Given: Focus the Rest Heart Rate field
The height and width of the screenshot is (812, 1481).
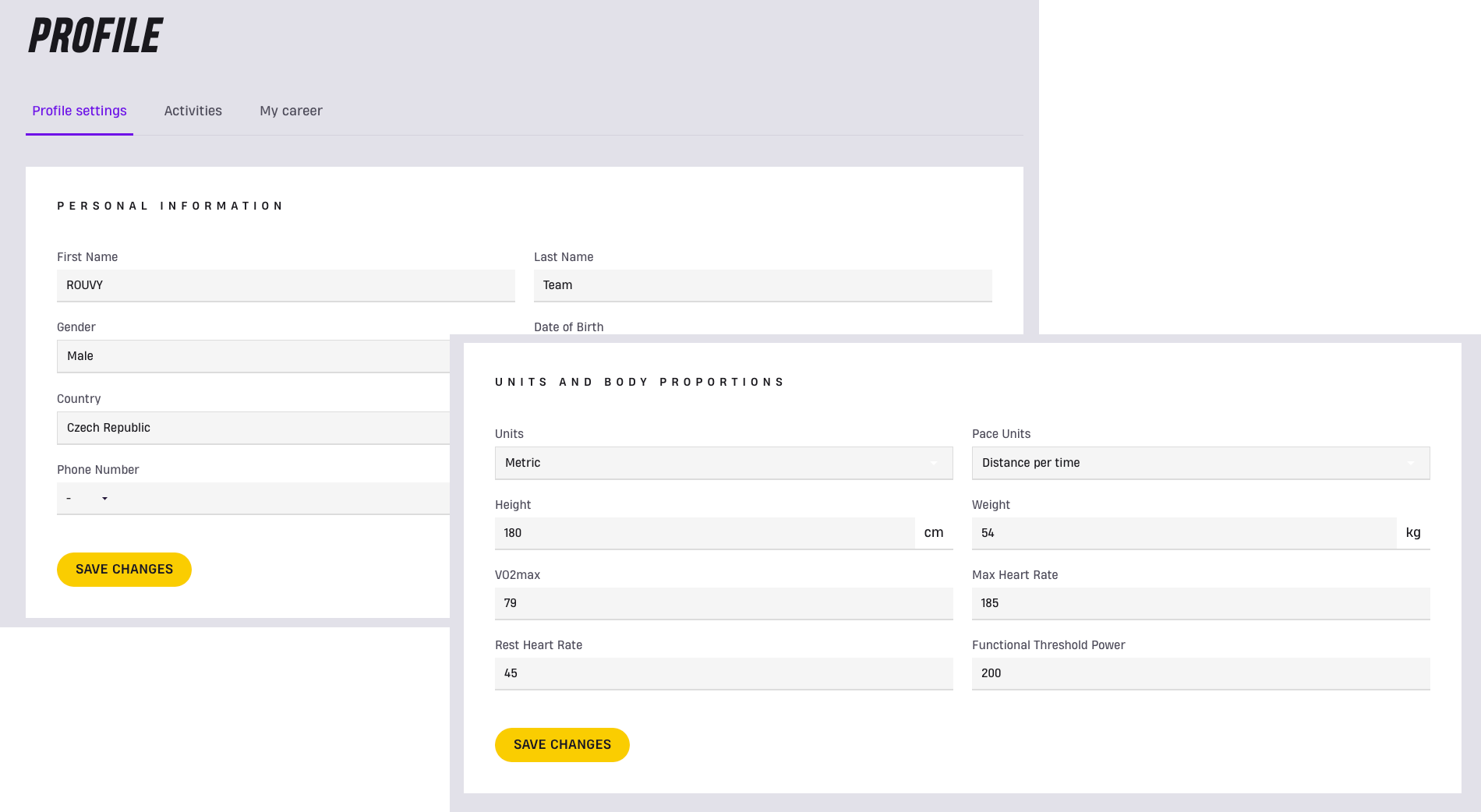Looking at the screenshot, I should pos(723,673).
